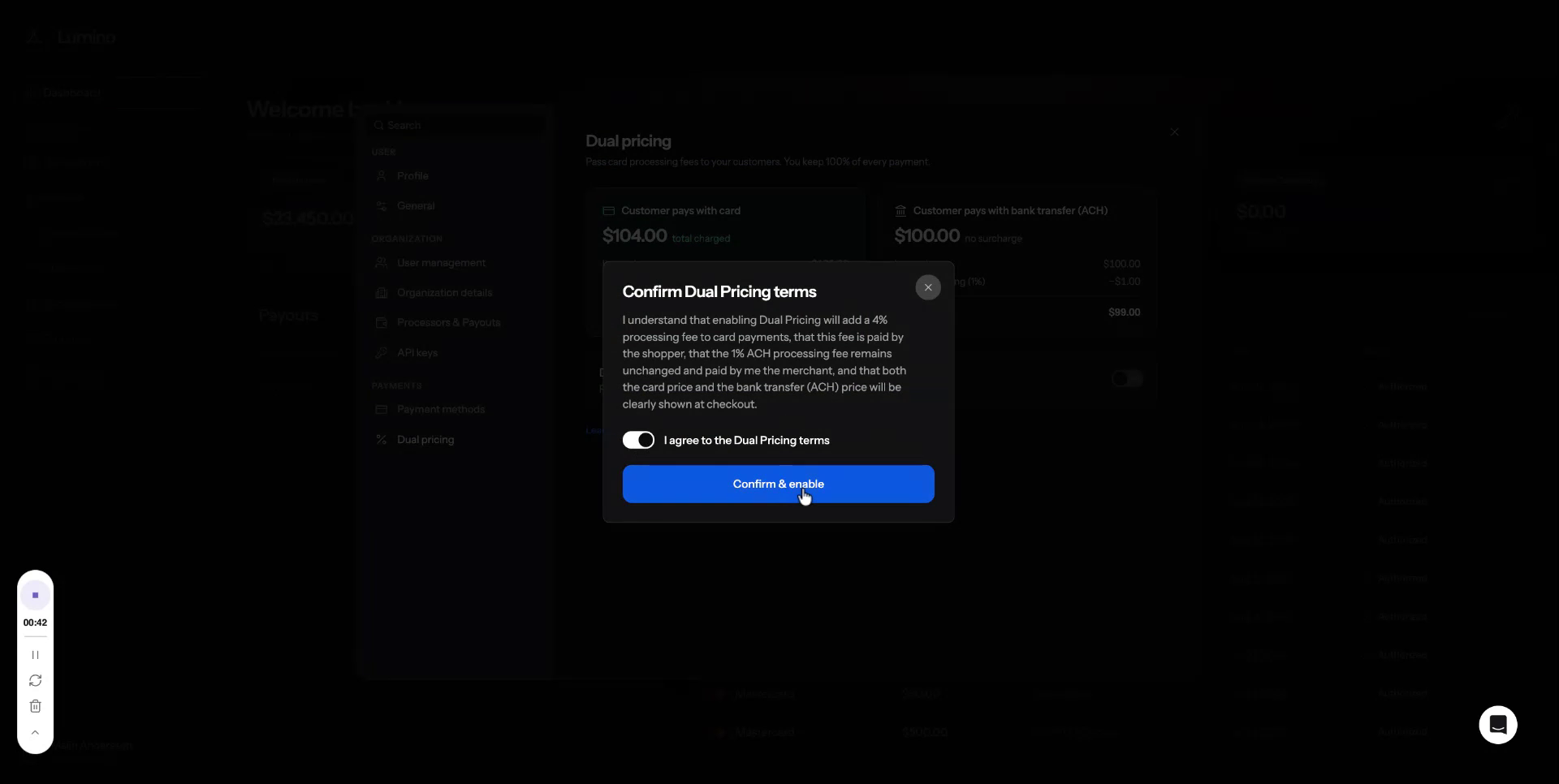Click the Confirm & enable button
Viewport: 1559px width, 784px height.
[778, 484]
